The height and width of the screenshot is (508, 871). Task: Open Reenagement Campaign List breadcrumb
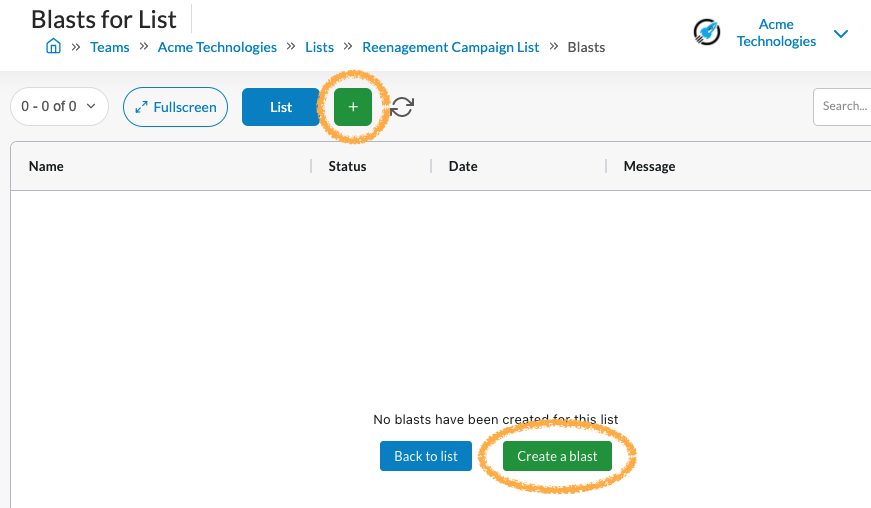pos(450,47)
